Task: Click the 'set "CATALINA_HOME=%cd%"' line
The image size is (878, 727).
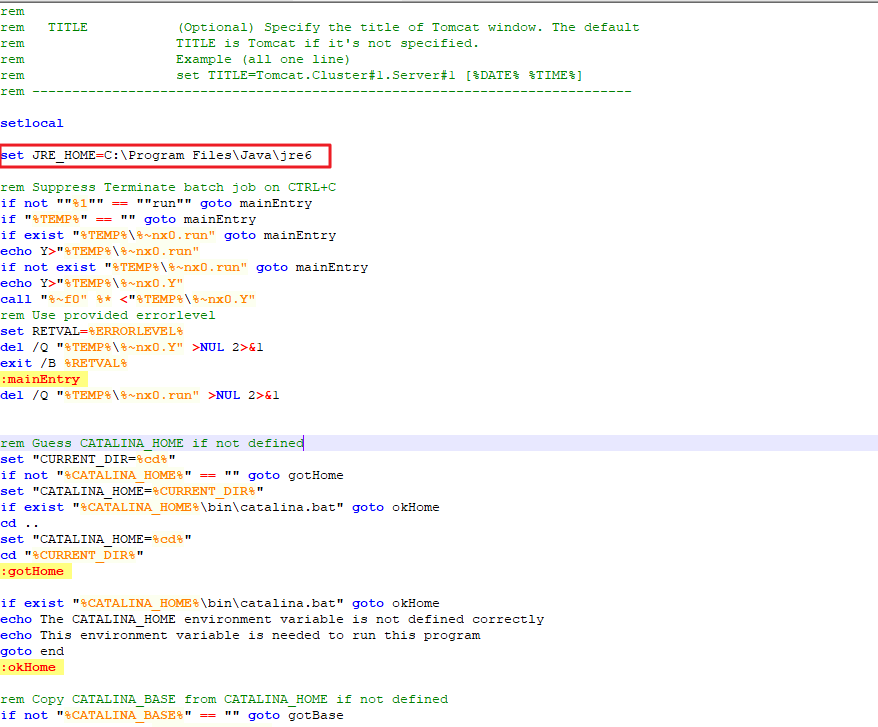Action: pos(96,539)
